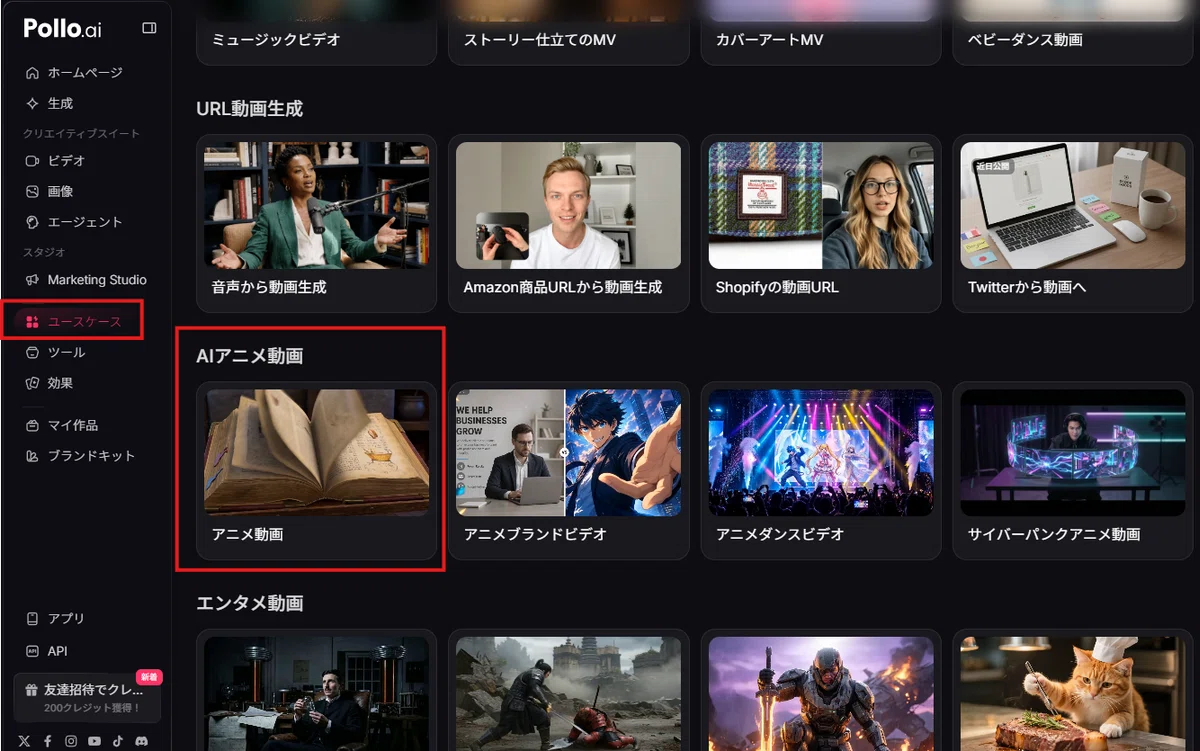Open the アニメブランドビデオ thumbnail
The width and height of the screenshot is (1200, 751).
tap(568, 452)
